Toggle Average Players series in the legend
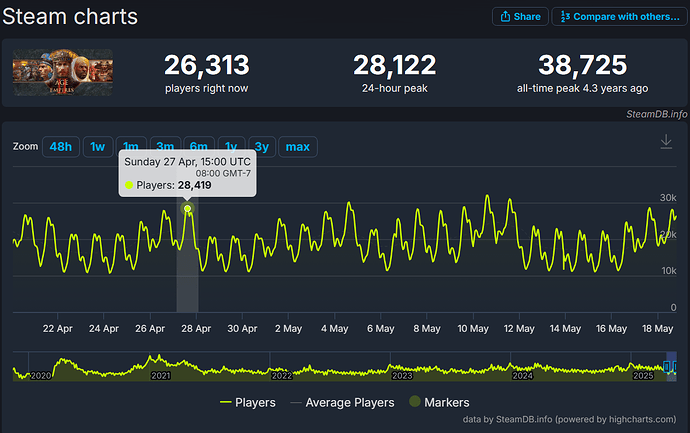 (342, 402)
